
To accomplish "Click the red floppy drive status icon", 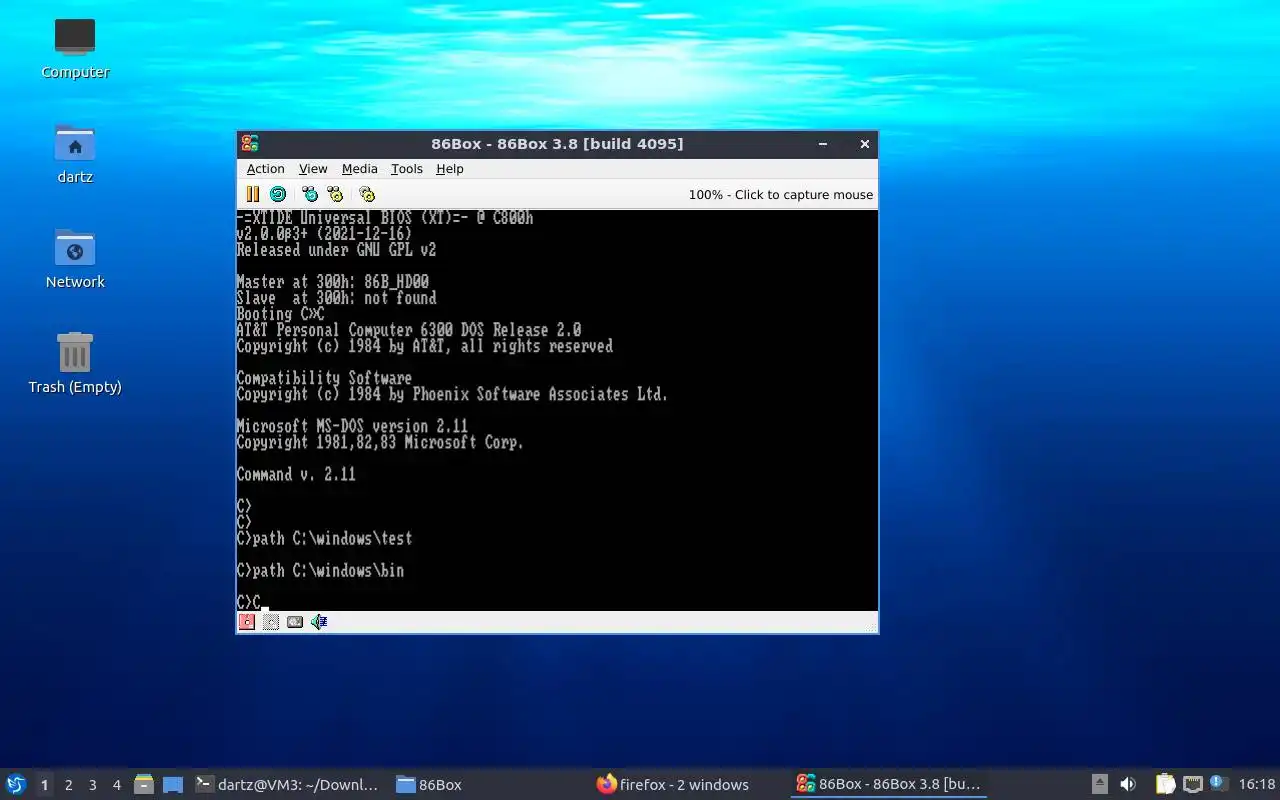I will pos(247,622).
